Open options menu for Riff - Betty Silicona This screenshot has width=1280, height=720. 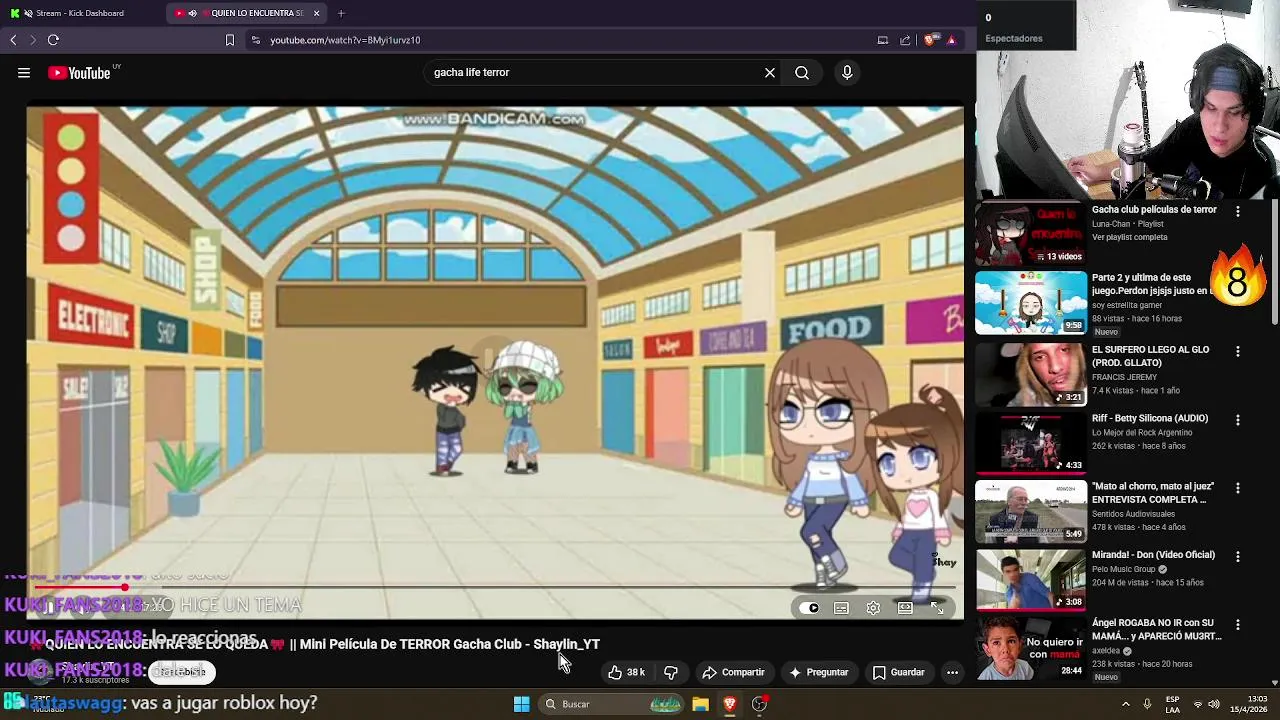click(1238, 420)
